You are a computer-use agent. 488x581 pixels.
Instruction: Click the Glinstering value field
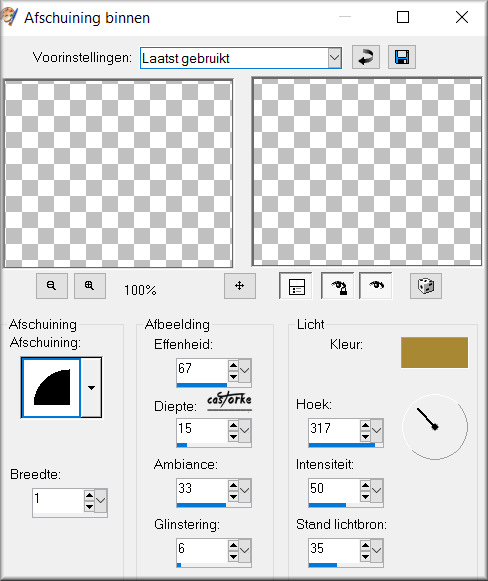202,549
